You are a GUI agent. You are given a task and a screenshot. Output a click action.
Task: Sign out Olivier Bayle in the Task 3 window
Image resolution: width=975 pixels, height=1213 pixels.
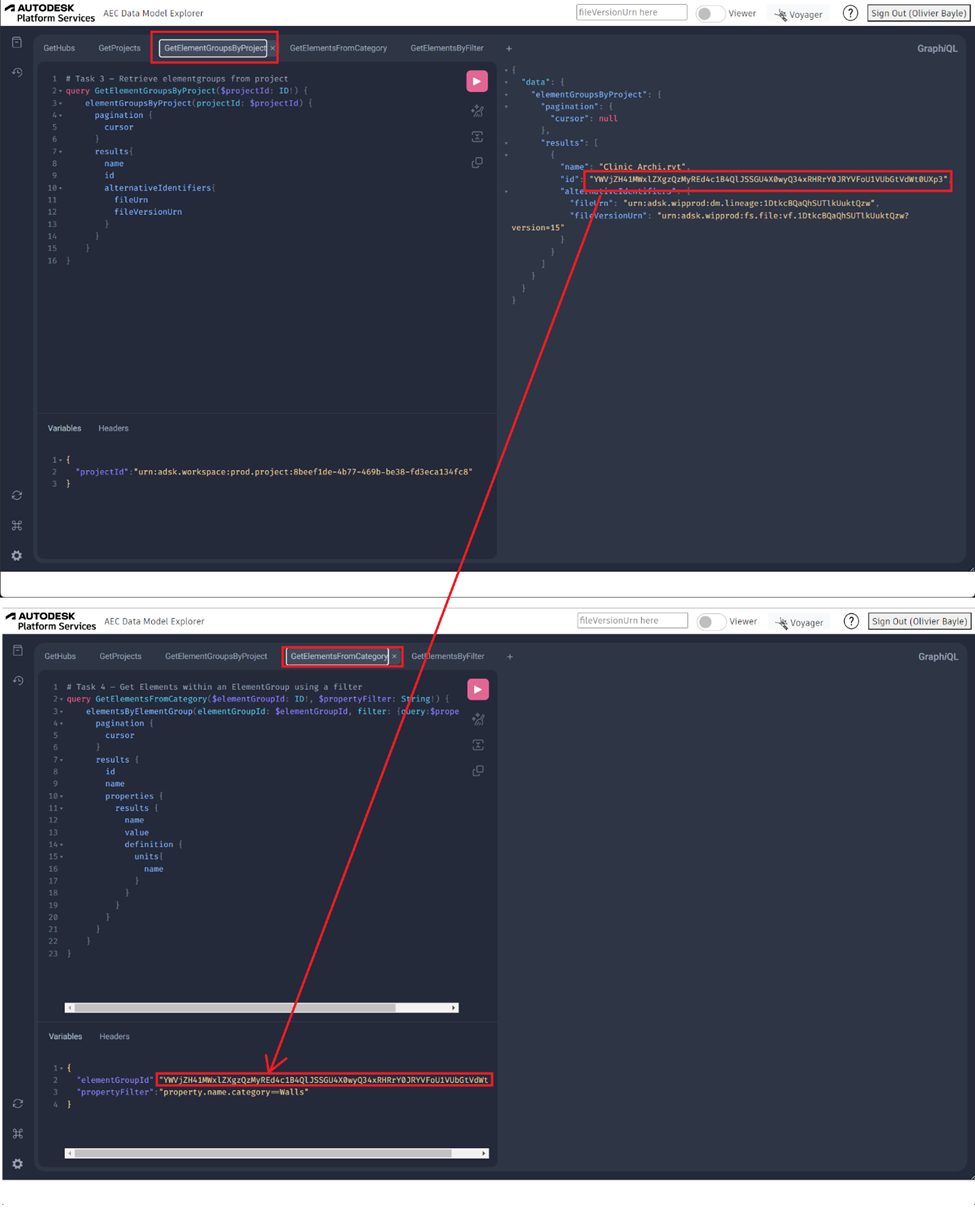(x=918, y=13)
